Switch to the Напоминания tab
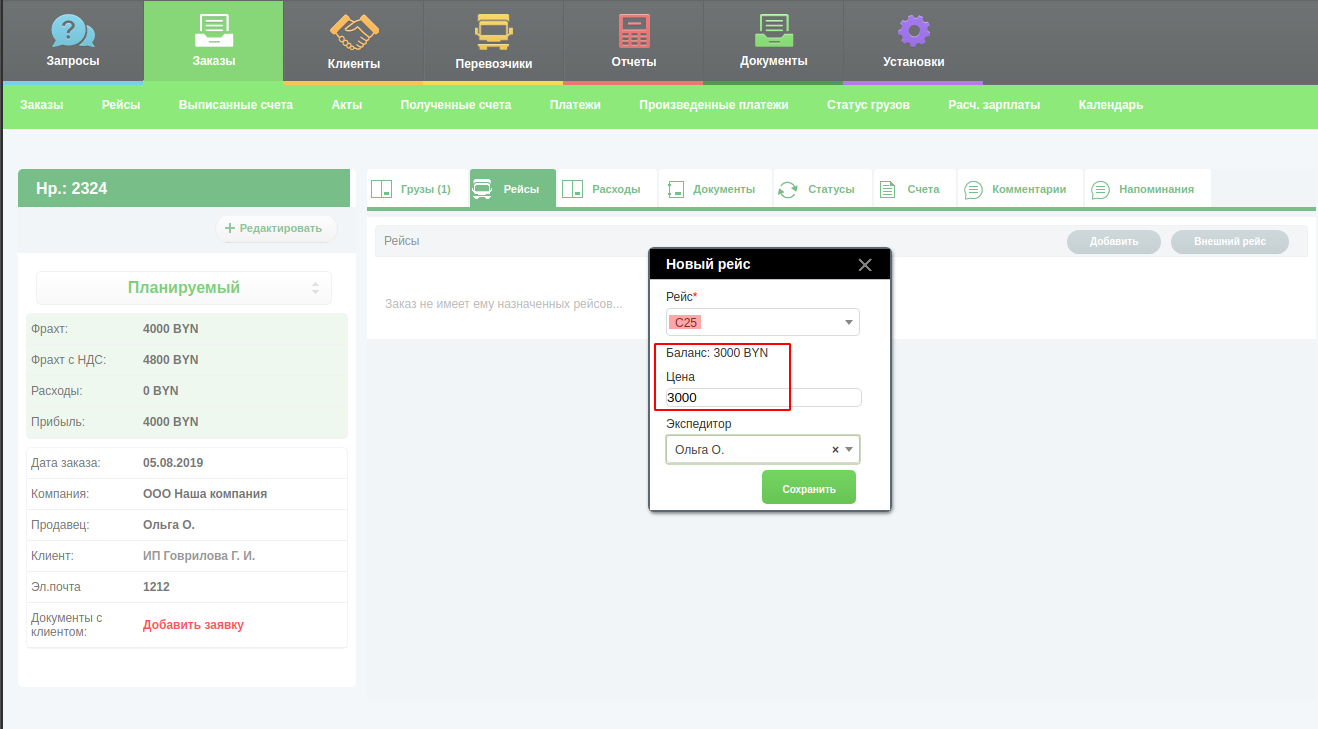The width and height of the screenshot is (1318, 729). tap(1148, 189)
